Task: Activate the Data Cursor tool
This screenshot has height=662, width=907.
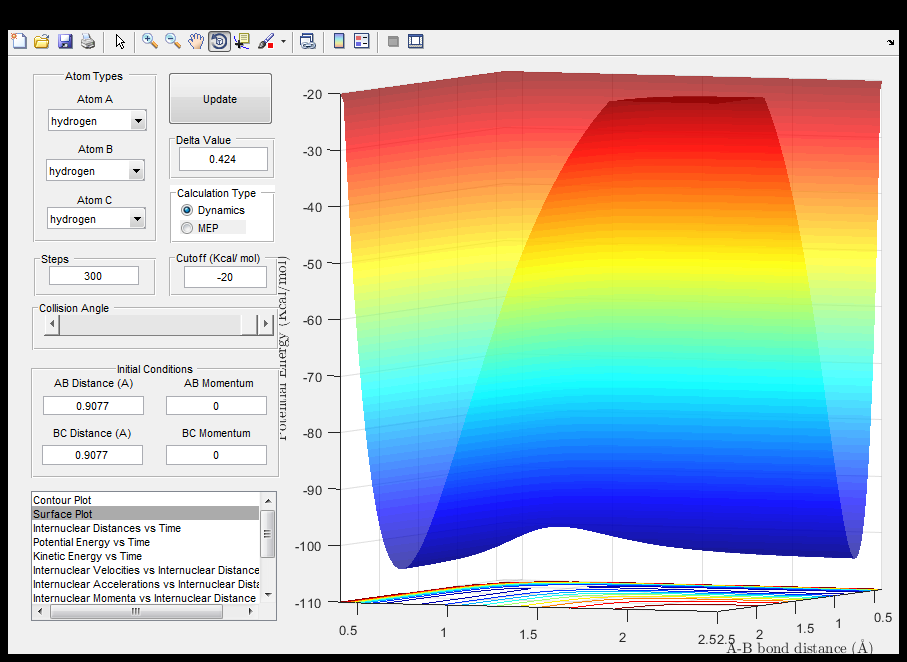Action: (243, 41)
